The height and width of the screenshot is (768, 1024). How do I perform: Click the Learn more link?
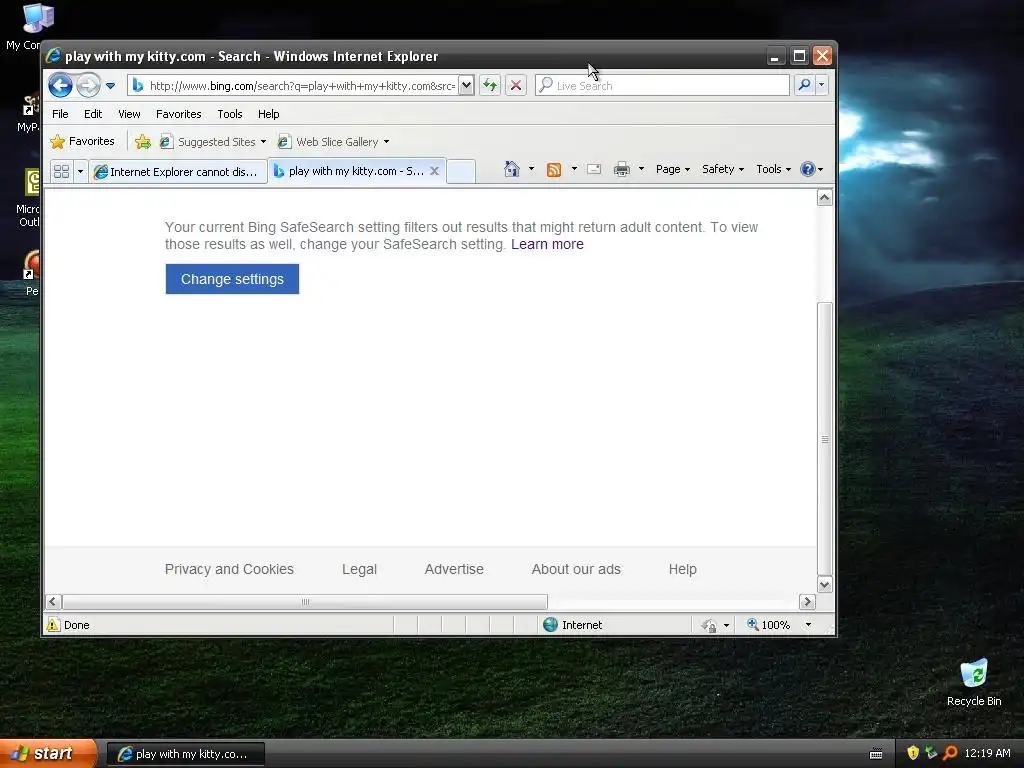547,244
